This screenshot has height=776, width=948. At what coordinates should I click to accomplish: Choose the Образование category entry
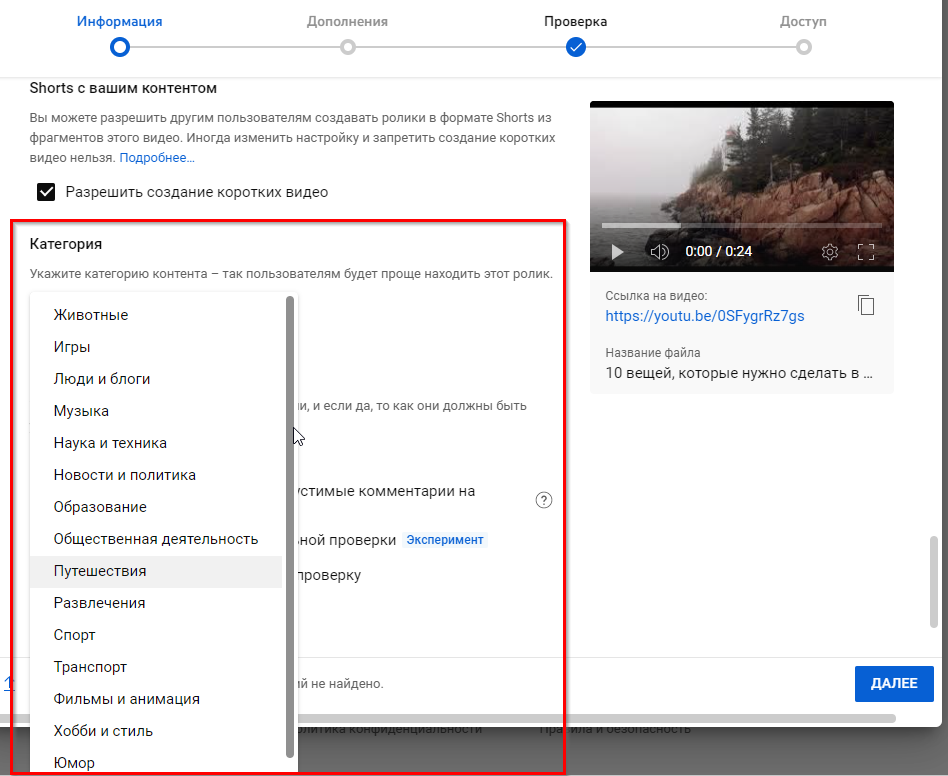[100, 507]
